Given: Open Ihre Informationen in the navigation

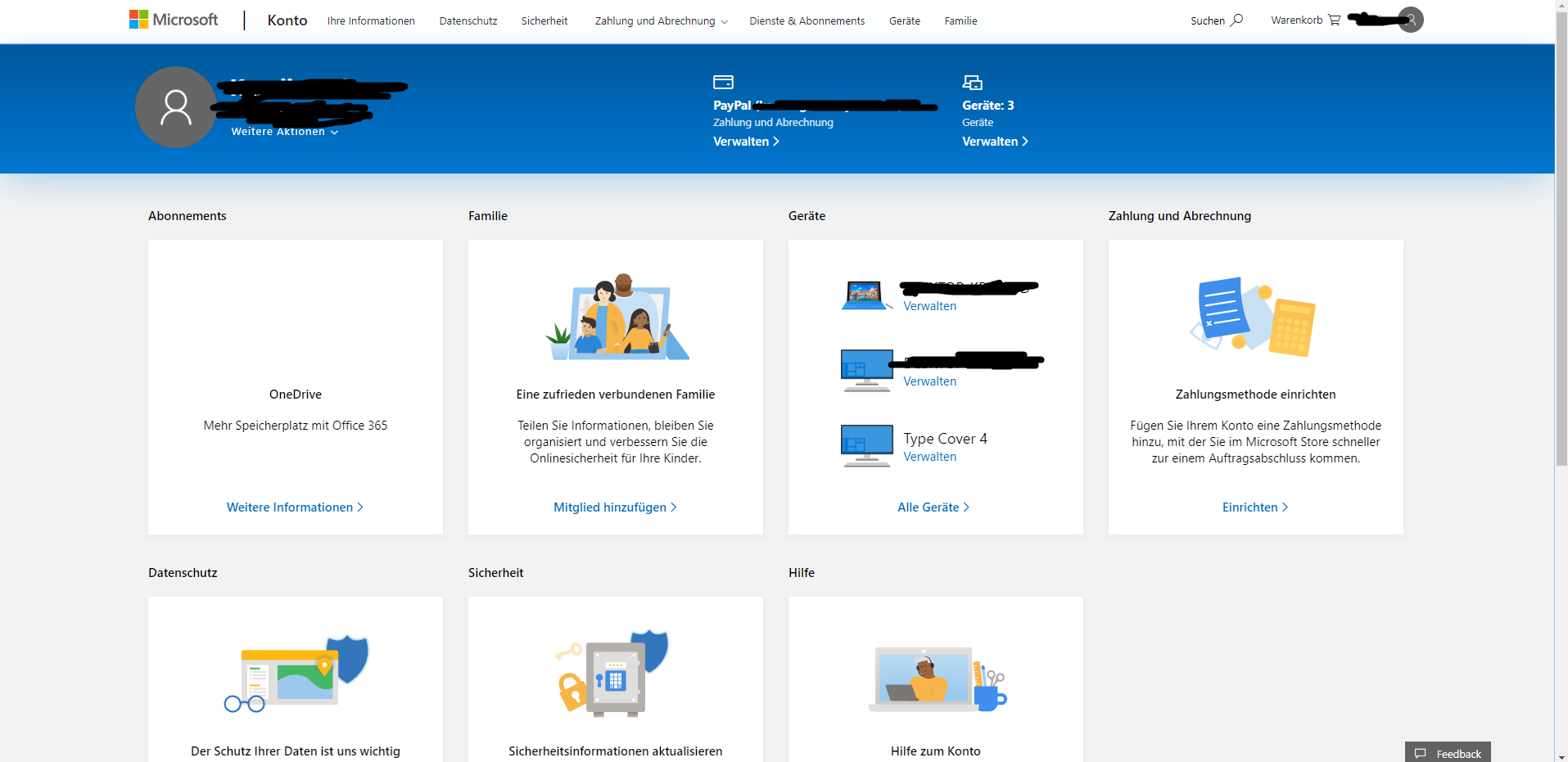Looking at the screenshot, I should pos(371,21).
